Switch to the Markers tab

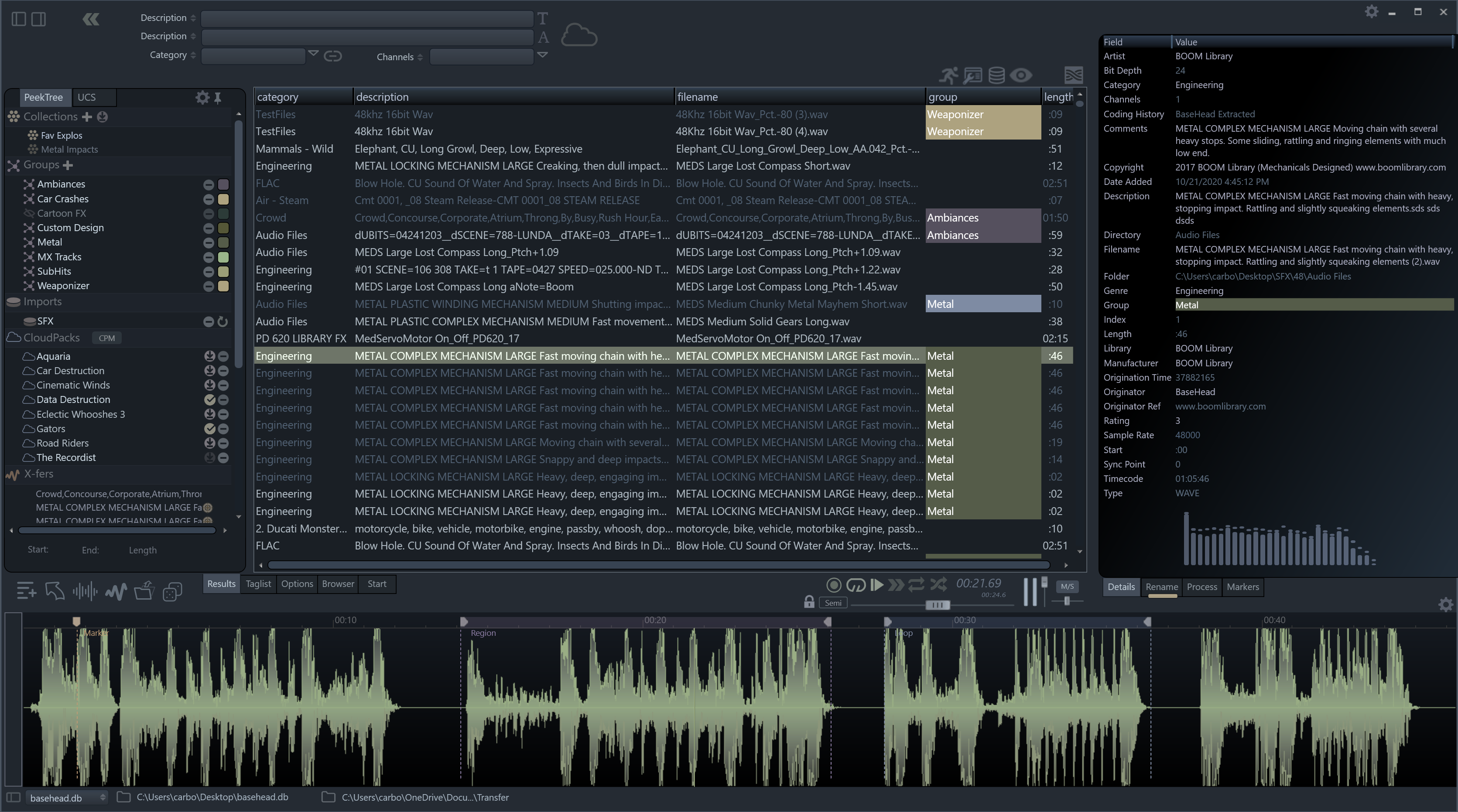[x=1243, y=587]
